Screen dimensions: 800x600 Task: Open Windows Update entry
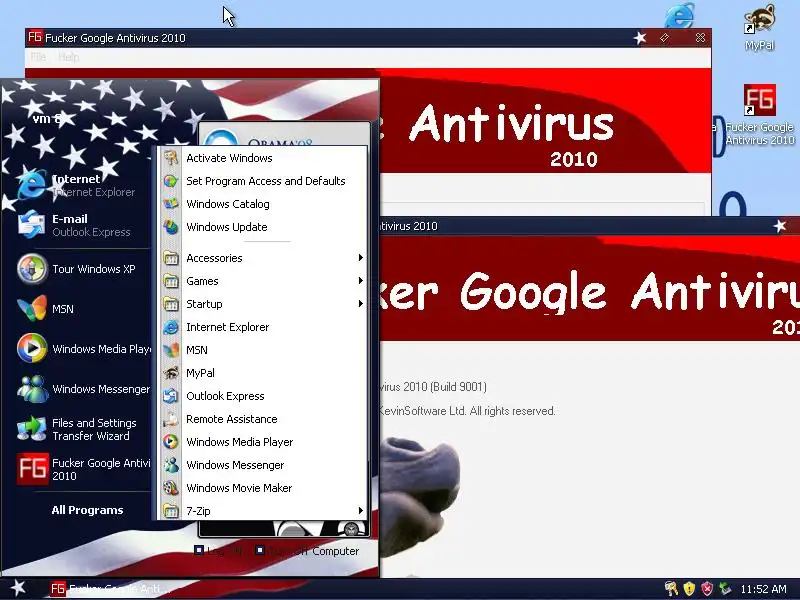263,227
